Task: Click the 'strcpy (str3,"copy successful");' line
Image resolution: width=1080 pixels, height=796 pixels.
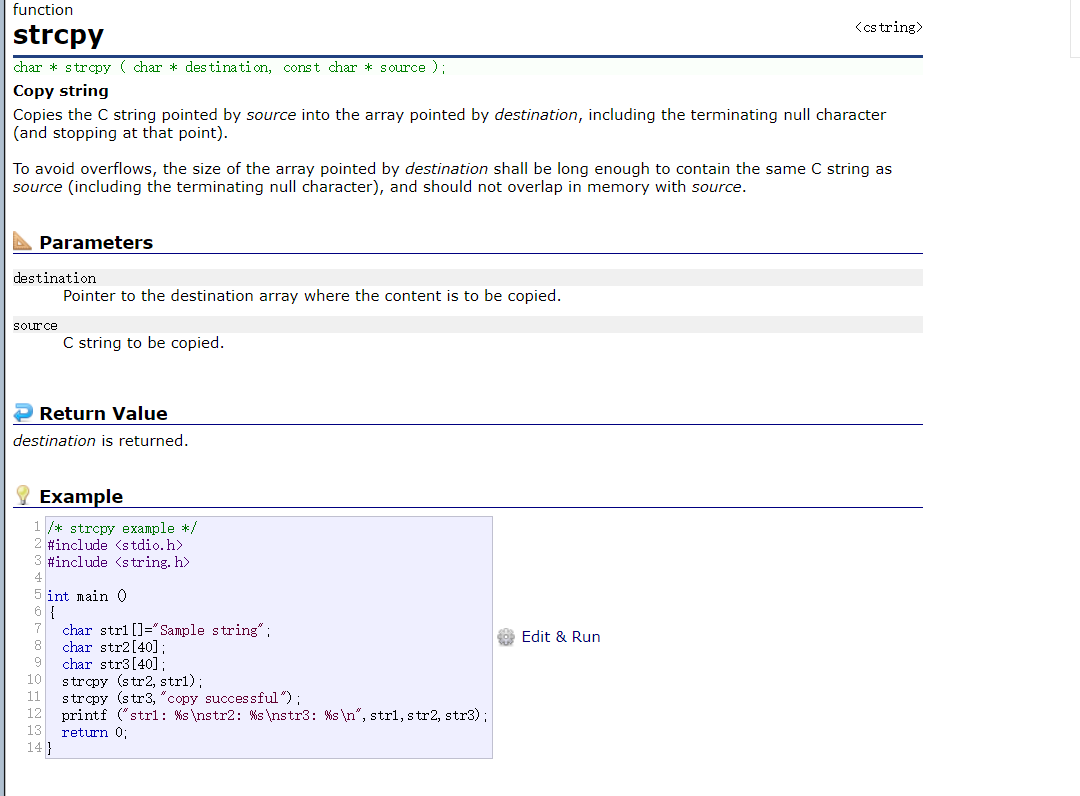Action: (181, 698)
